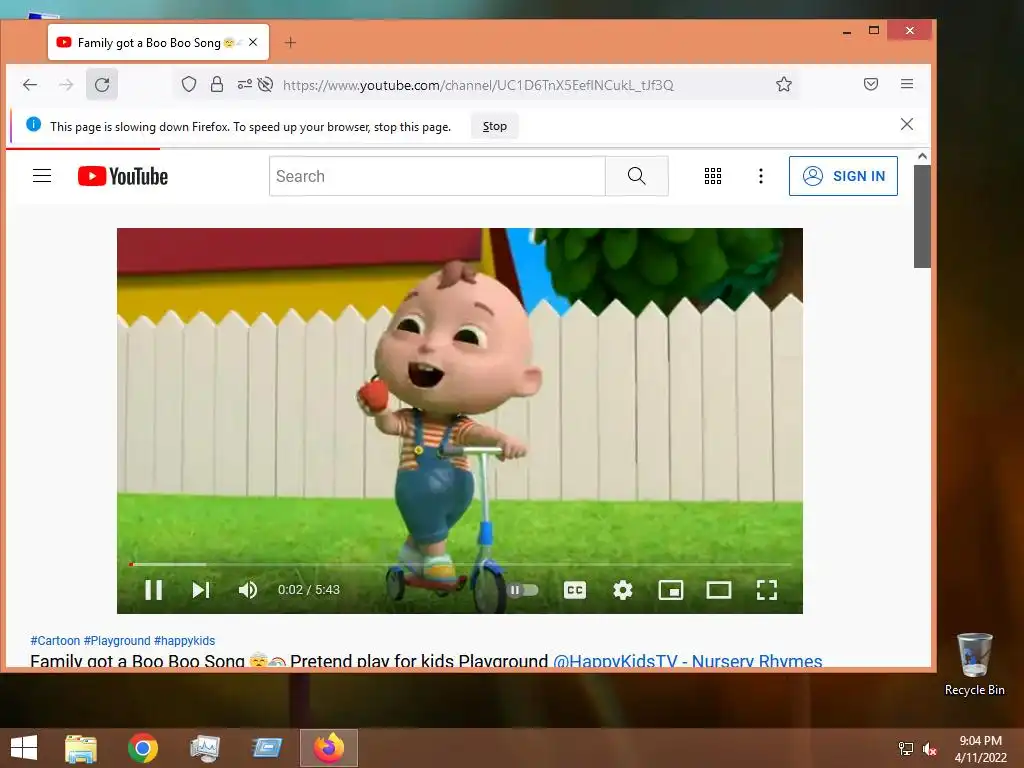Click the #happykids hashtag link
The width and height of the screenshot is (1024, 768).
184,641
